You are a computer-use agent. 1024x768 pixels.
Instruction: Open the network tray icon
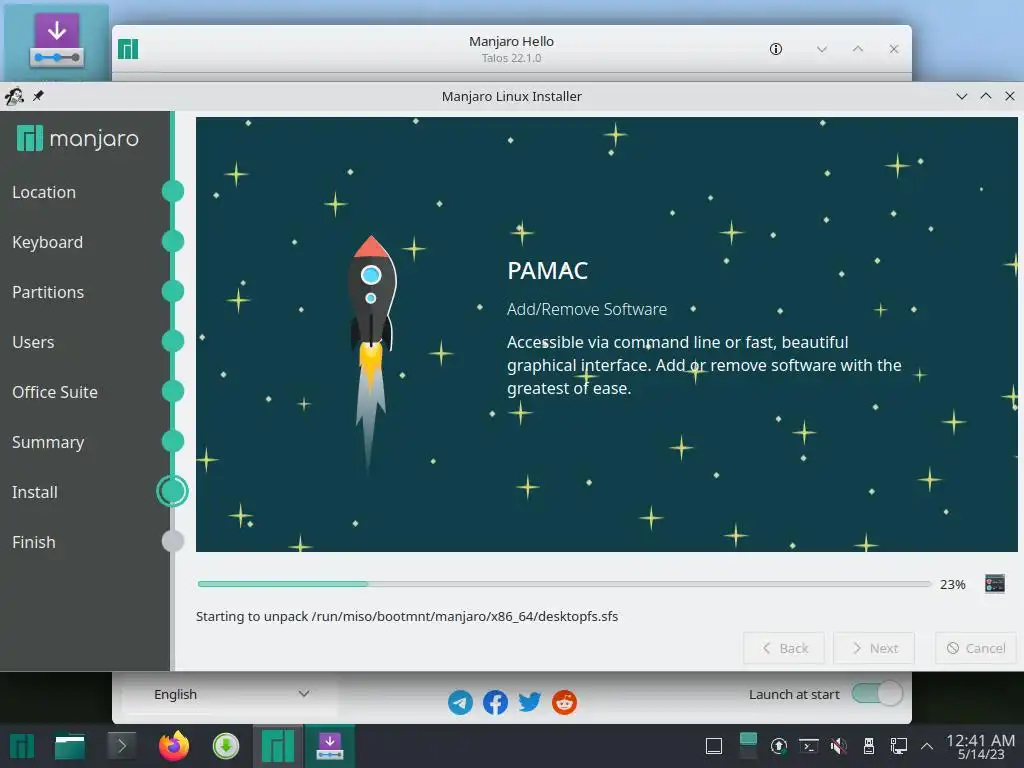pos(899,746)
